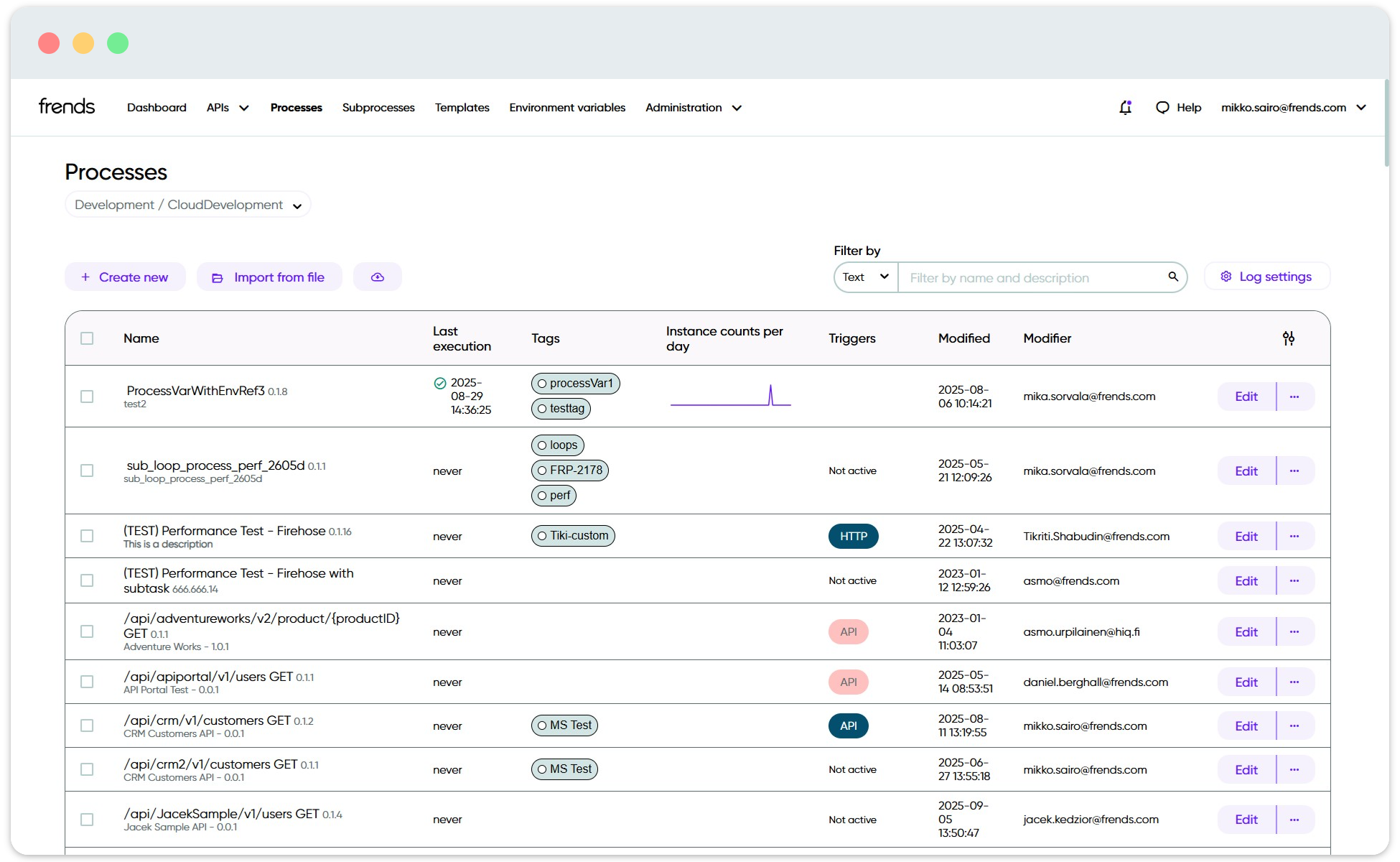This screenshot has width=1400, height=862.
Task: Click the filter by name input field
Action: pyautogui.click(x=1034, y=278)
